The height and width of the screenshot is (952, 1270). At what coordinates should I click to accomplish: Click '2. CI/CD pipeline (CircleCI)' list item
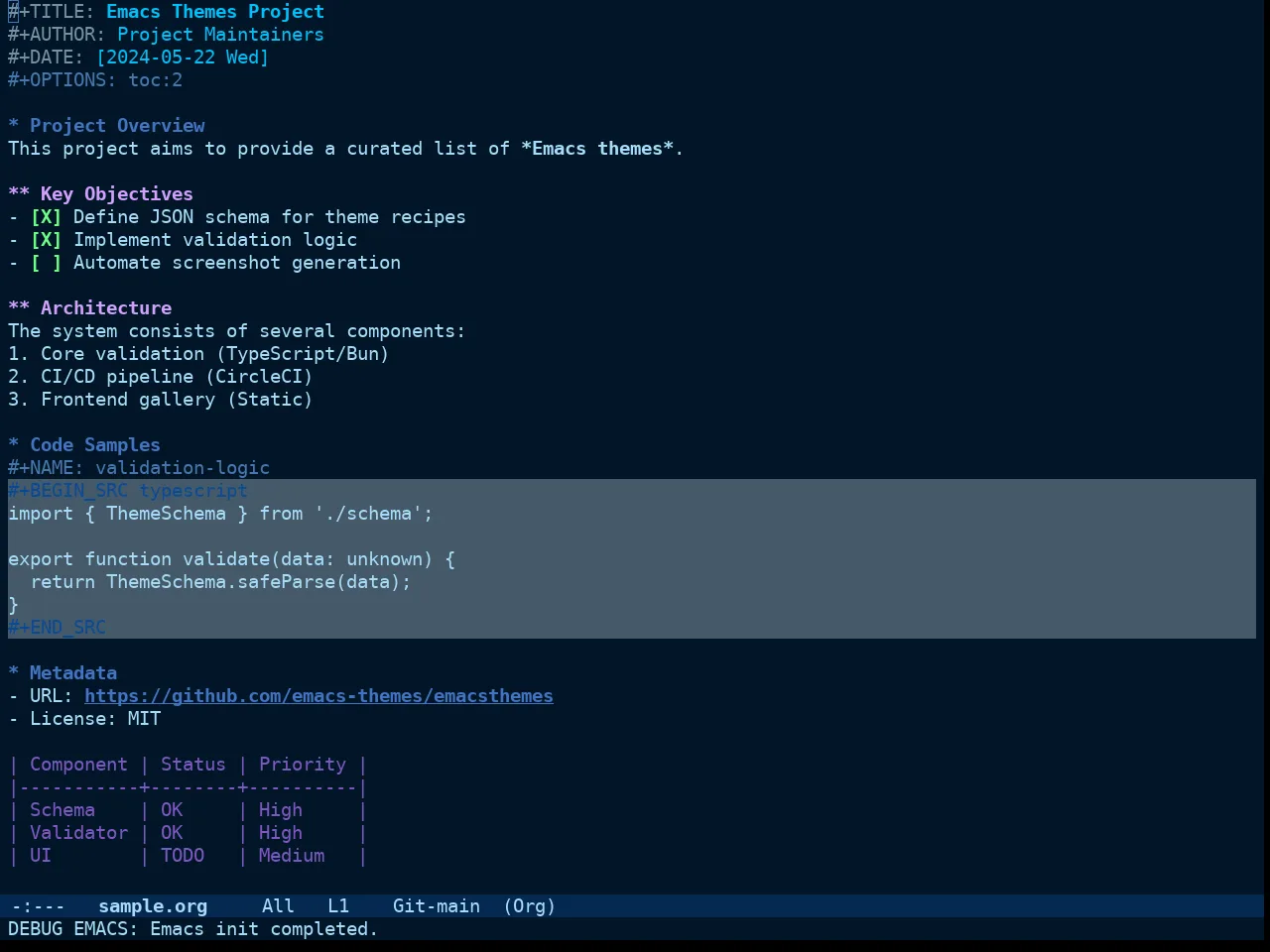[161, 377]
